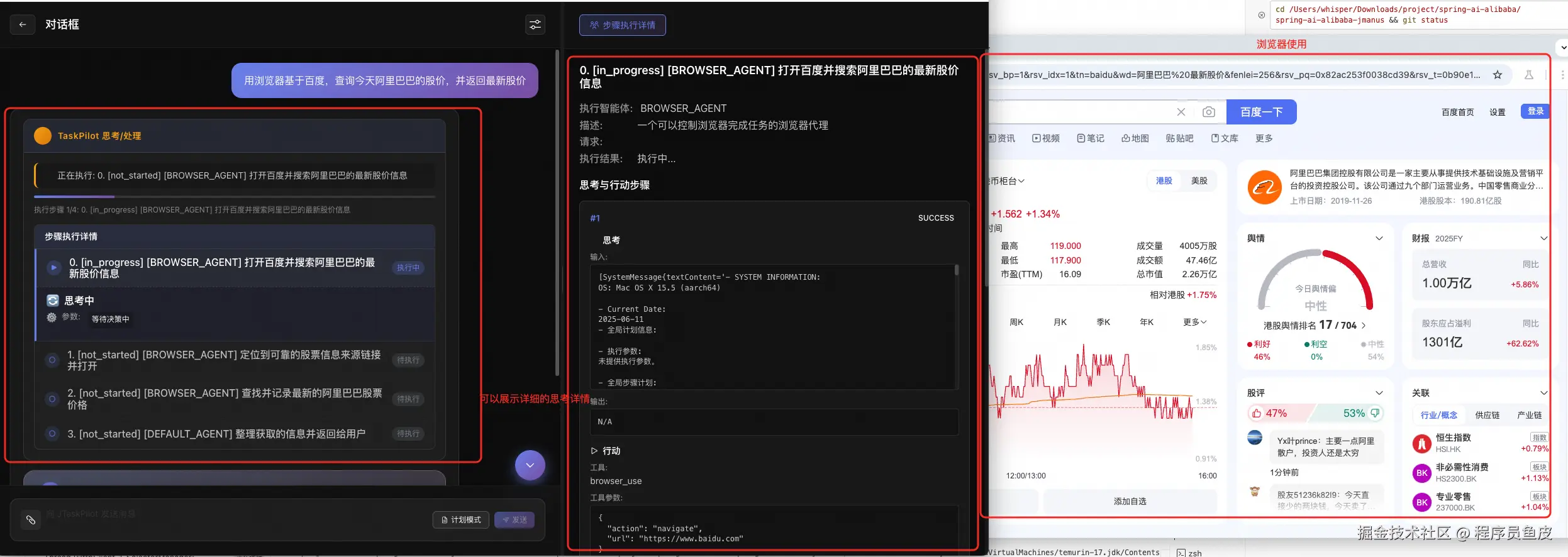The height and width of the screenshot is (557, 1568).
Task: Open the currency 柜台 dropdown chevron
Action: pos(1021,181)
